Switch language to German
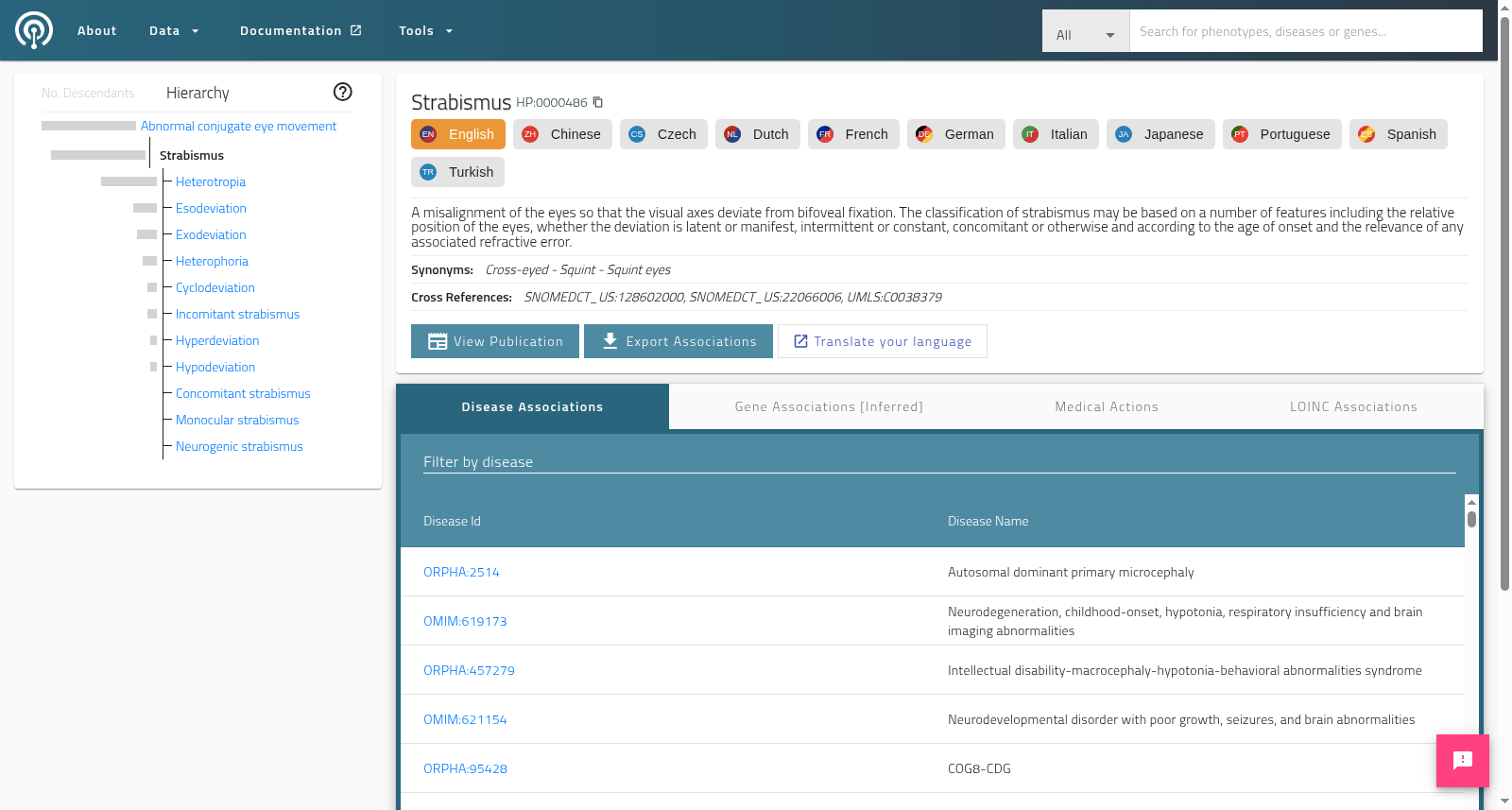 956,134
